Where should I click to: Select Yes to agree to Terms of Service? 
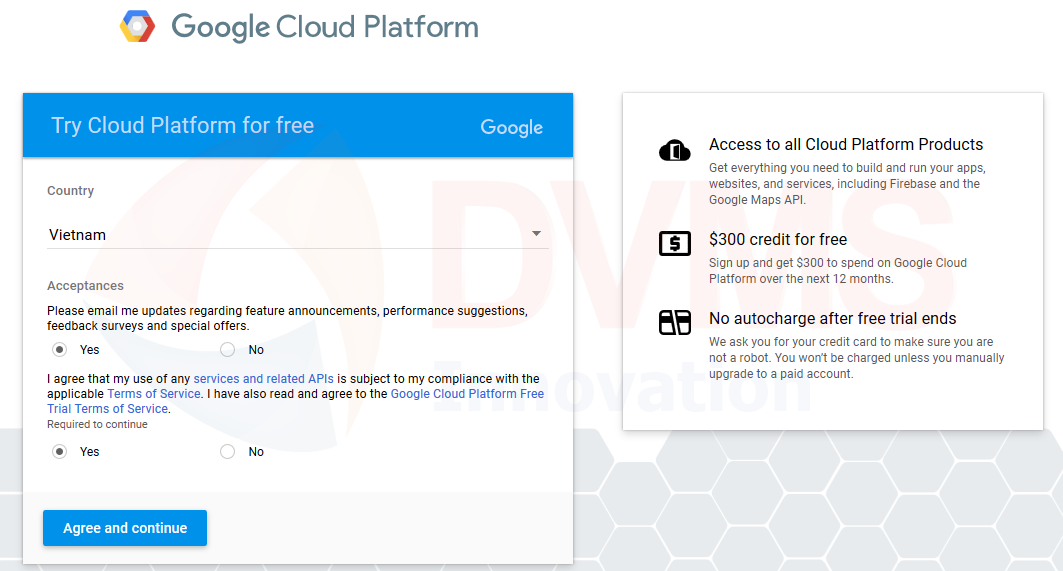[x=60, y=452]
